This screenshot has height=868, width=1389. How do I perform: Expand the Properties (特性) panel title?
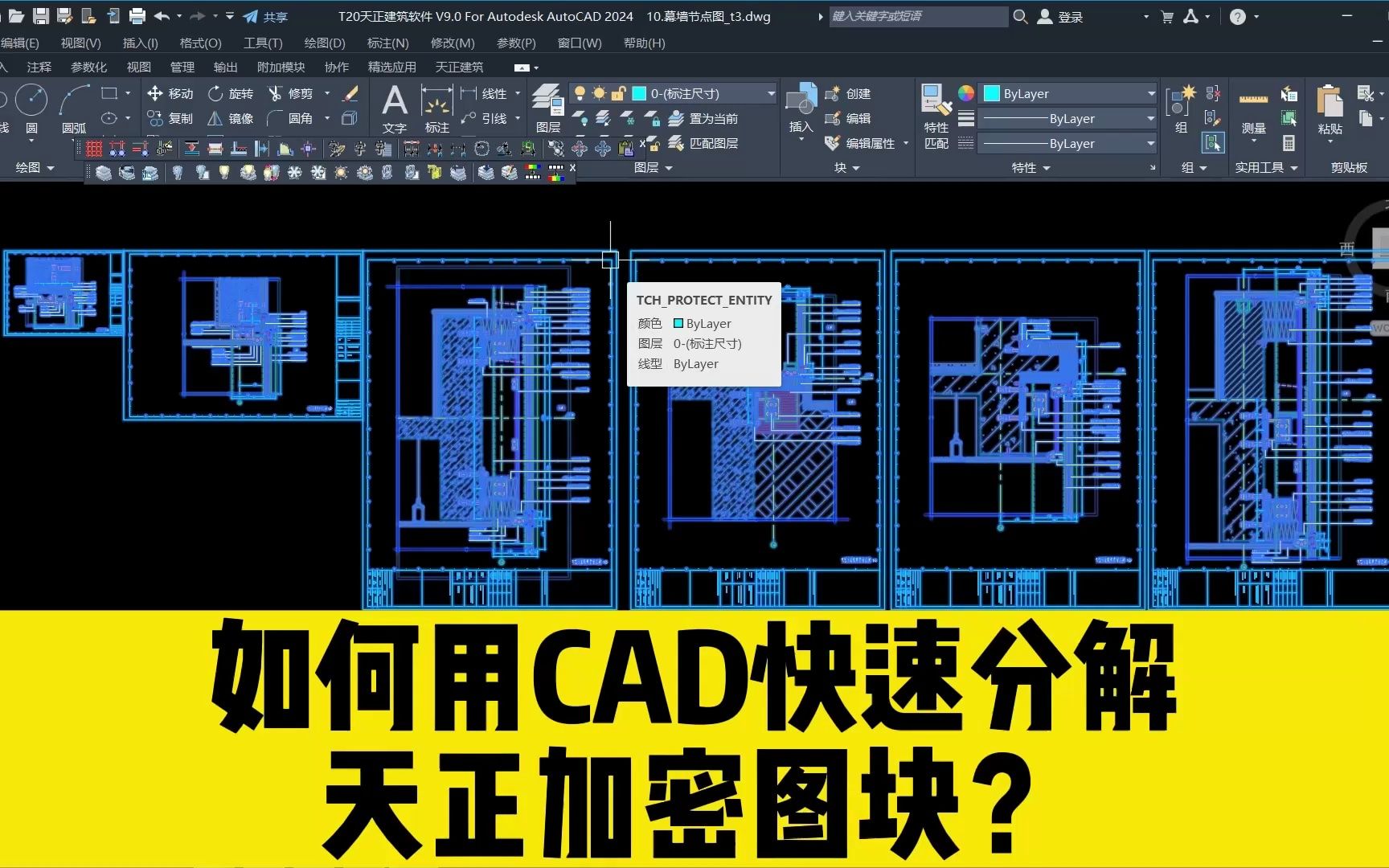pyautogui.click(x=1030, y=167)
